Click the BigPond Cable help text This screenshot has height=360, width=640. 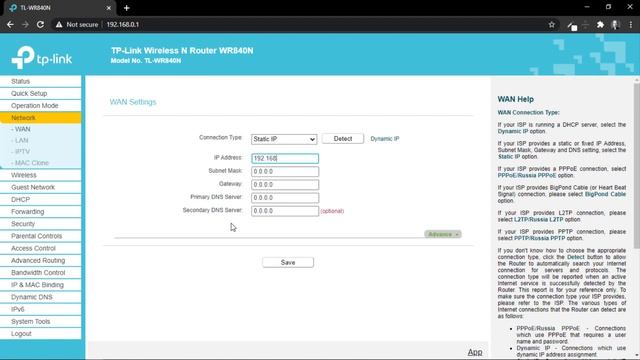tap(605, 194)
